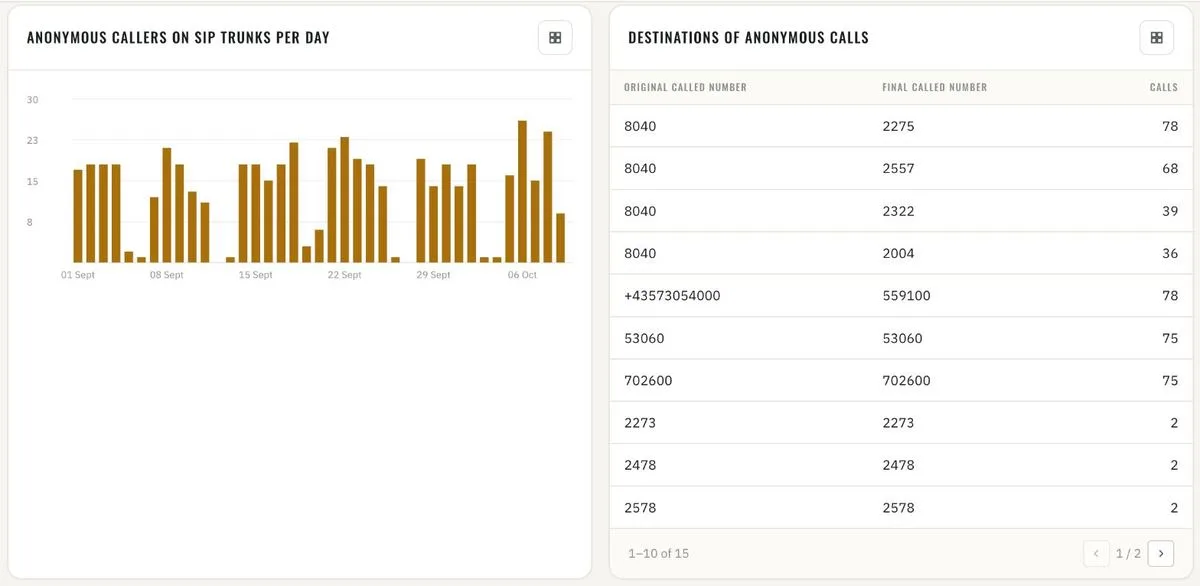Image resolution: width=1200 pixels, height=586 pixels.
Task: Click final called number 559100
Action: click(x=906, y=296)
